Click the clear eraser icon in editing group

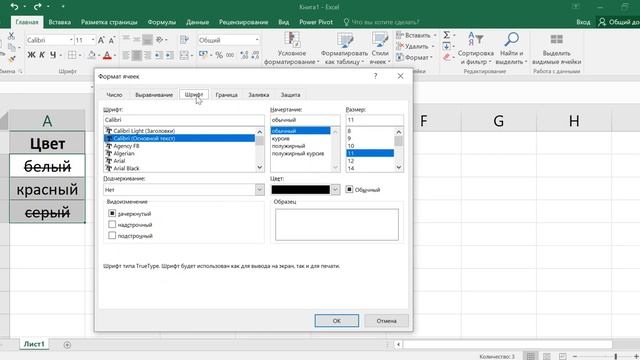tap(447, 58)
